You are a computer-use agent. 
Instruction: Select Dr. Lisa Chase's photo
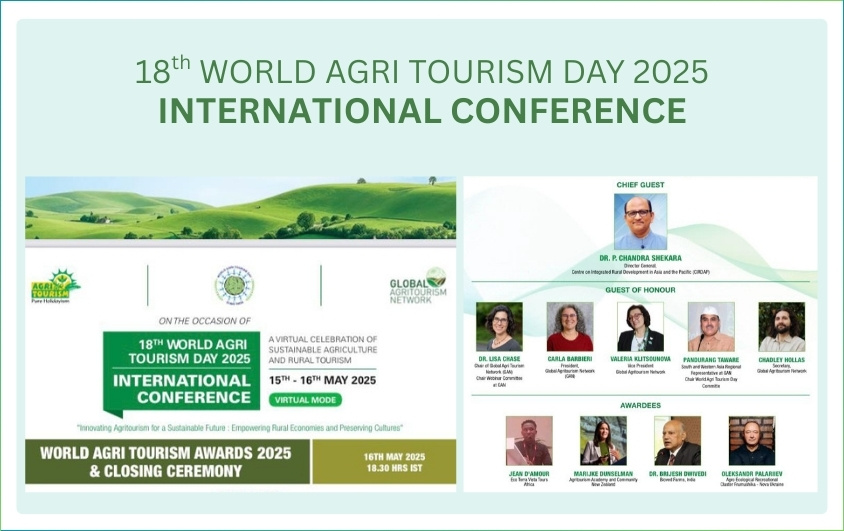[x=499, y=327]
